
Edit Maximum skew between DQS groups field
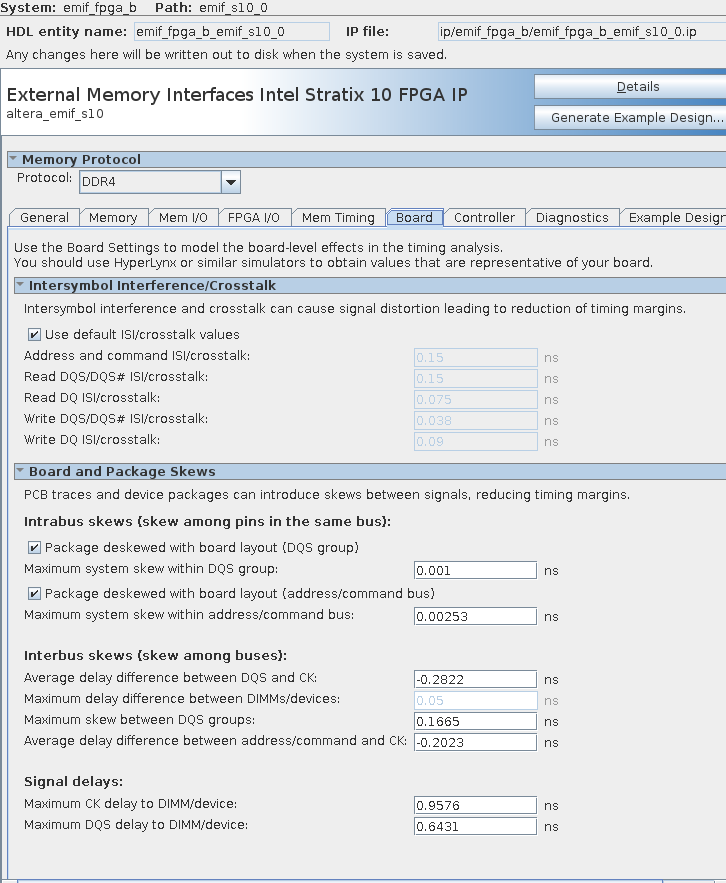(475, 721)
